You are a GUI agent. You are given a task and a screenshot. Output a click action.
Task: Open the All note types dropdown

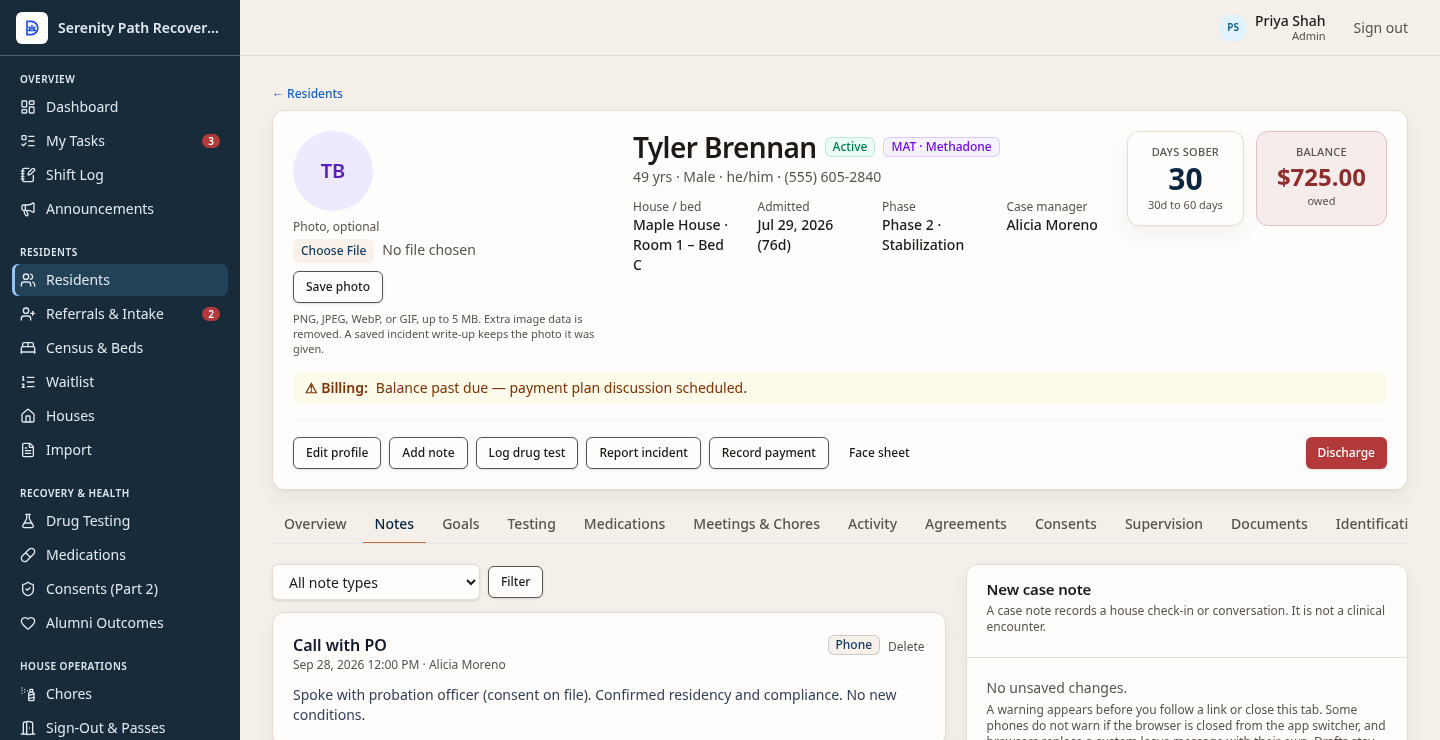[376, 583]
